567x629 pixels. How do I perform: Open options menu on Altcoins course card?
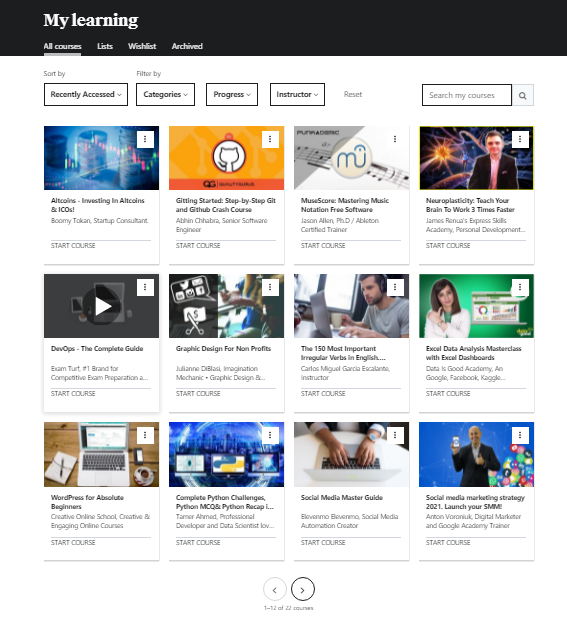[145, 139]
